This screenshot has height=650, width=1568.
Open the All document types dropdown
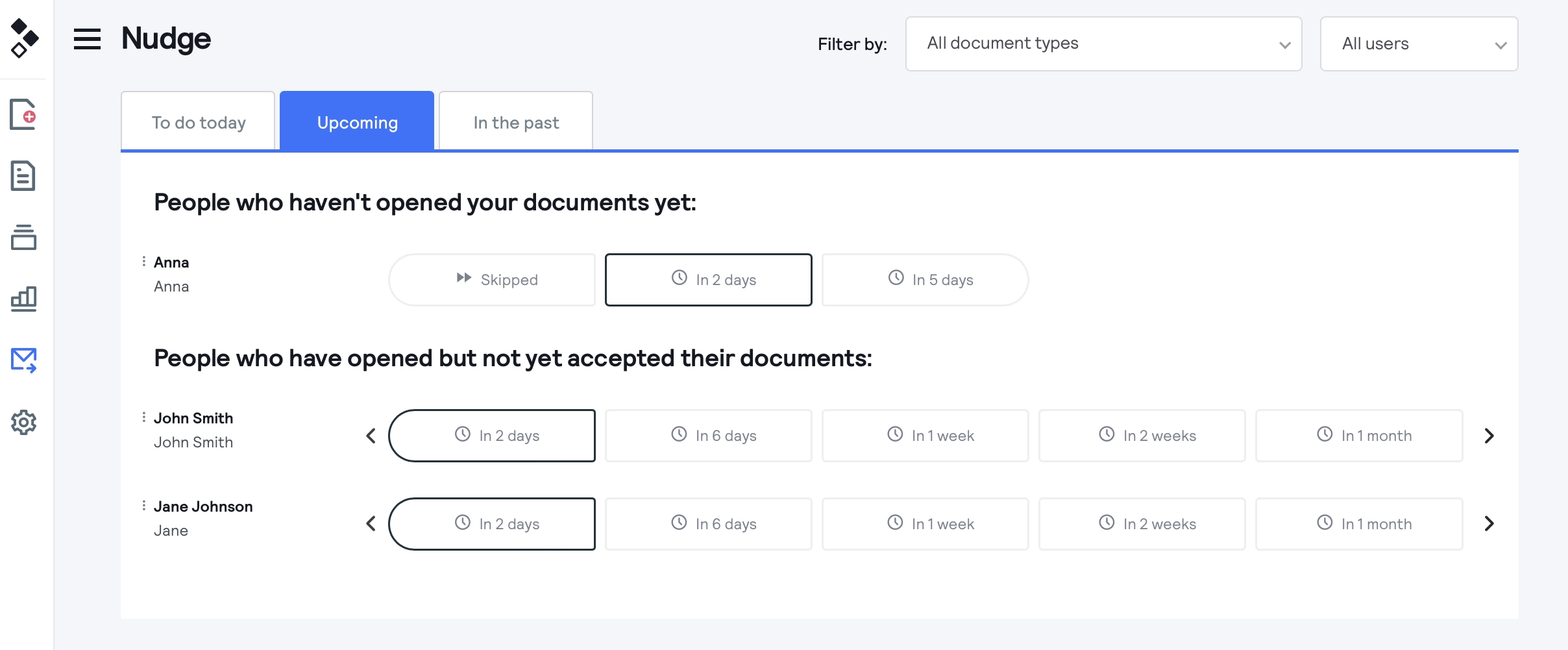coord(1103,44)
